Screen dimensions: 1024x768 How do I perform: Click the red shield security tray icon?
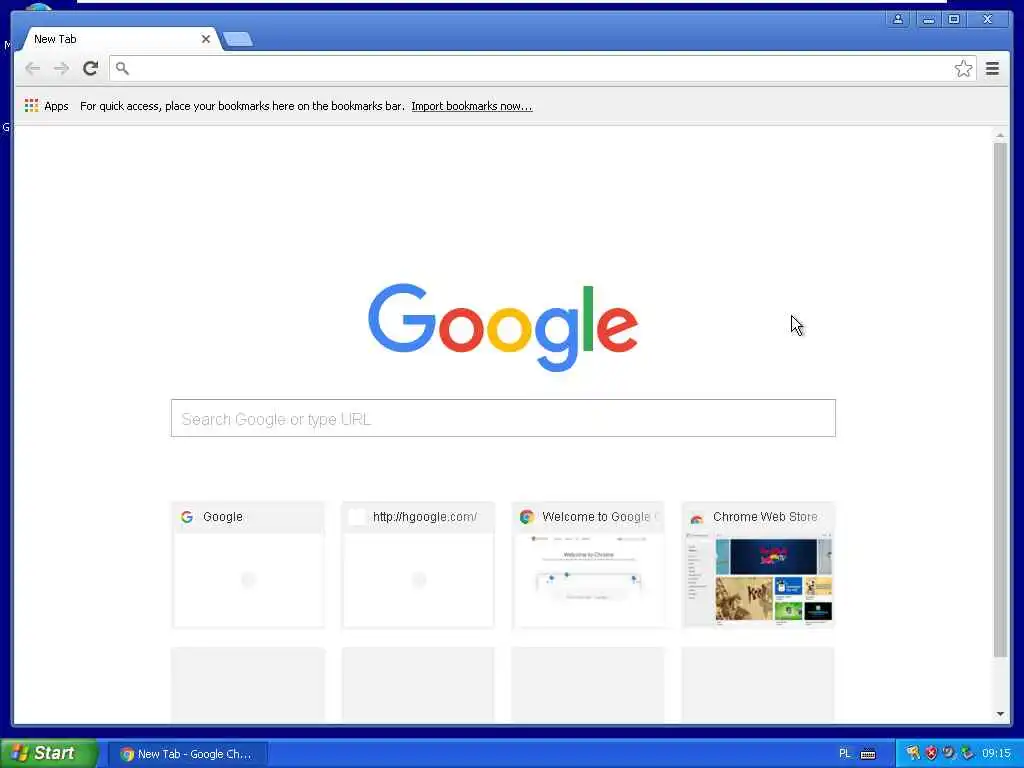pyautogui.click(x=931, y=753)
